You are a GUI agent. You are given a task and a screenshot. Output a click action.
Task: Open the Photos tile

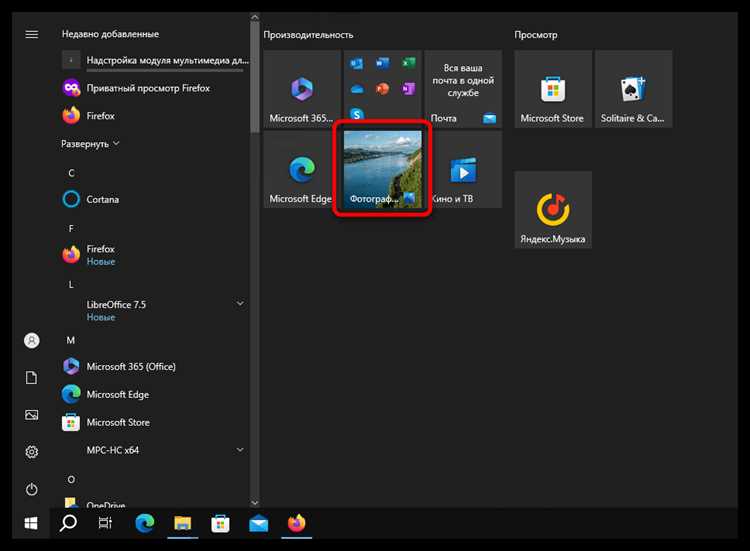pos(383,169)
